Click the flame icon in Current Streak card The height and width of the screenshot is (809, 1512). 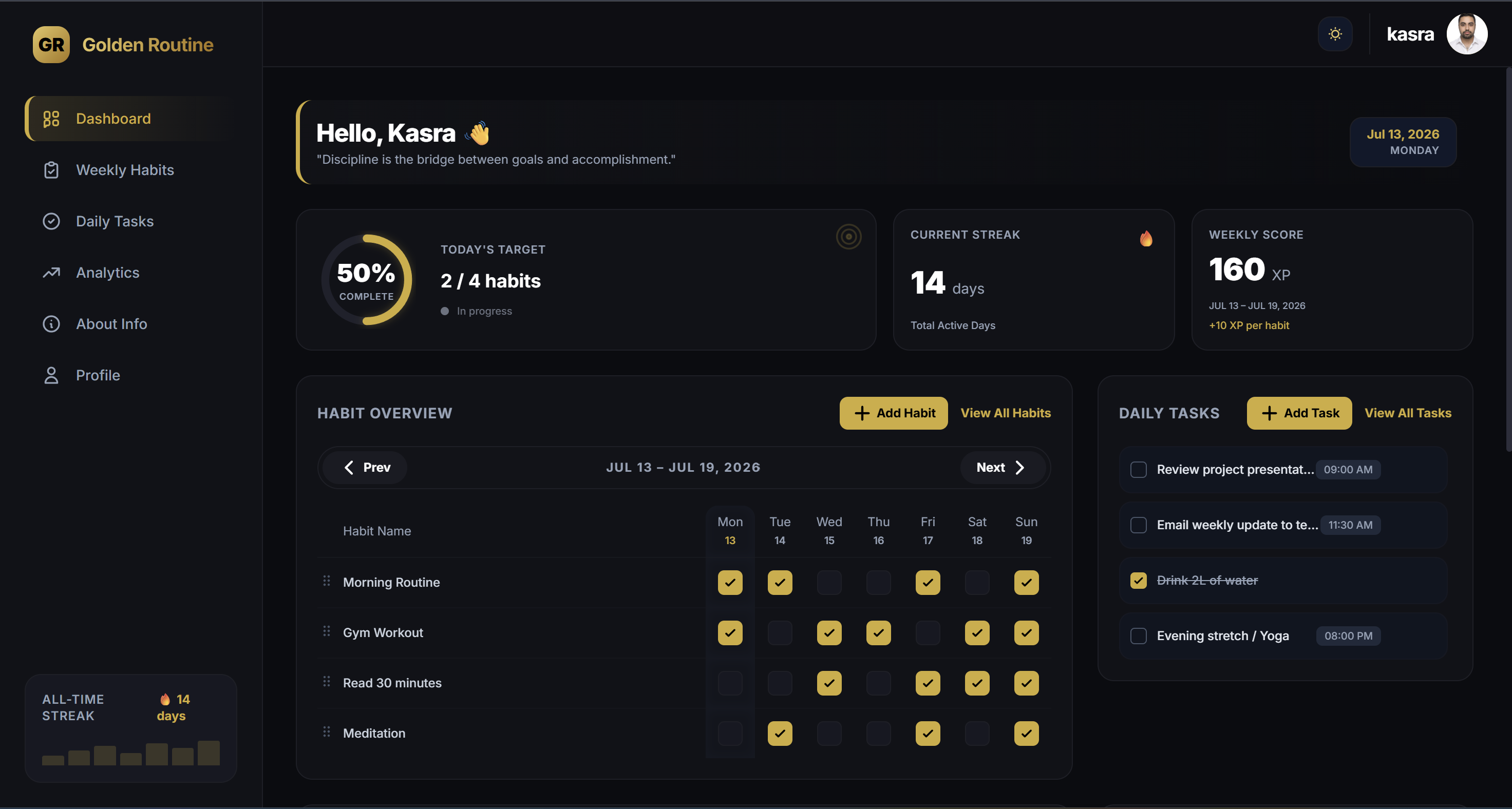(1146, 238)
